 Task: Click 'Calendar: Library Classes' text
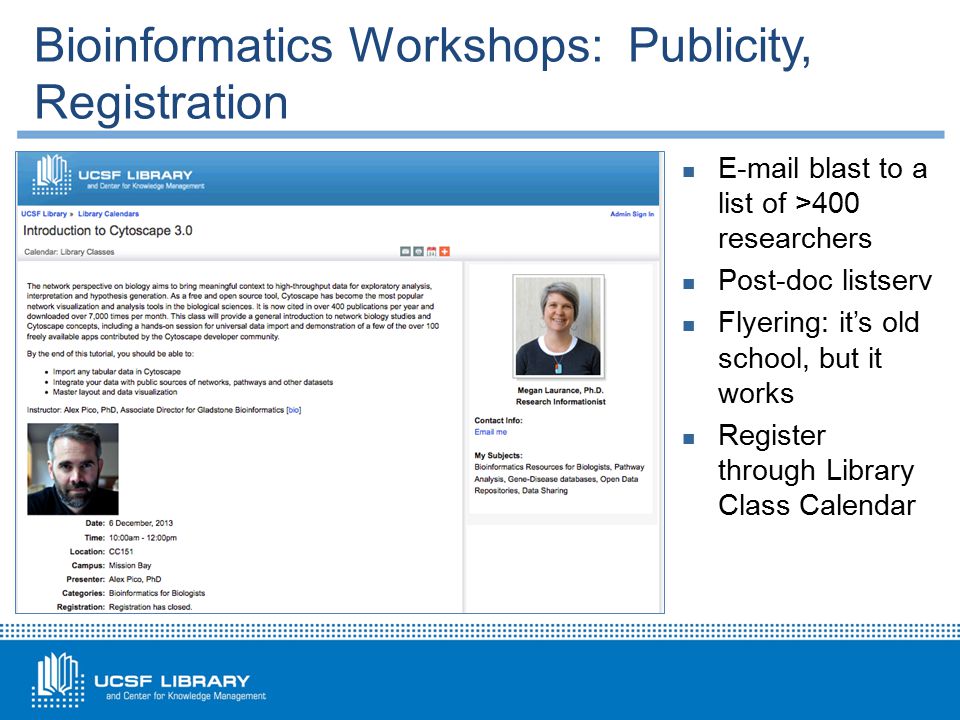pos(69,252)
